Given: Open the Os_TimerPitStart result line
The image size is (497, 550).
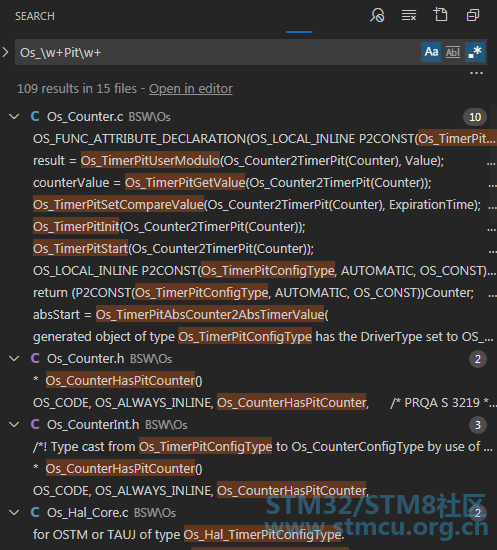Looking at the screenshot, I should tap(173, 249).
